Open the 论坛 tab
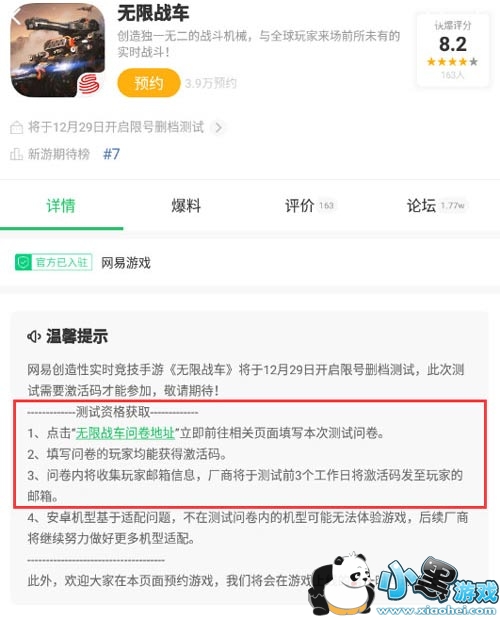 436,206
